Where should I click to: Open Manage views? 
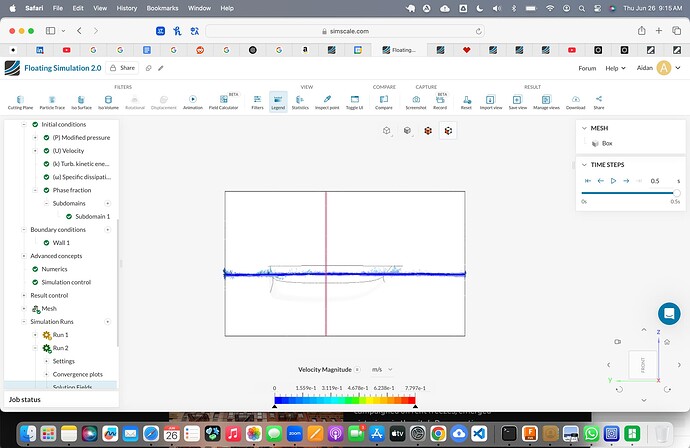(546, 103)
